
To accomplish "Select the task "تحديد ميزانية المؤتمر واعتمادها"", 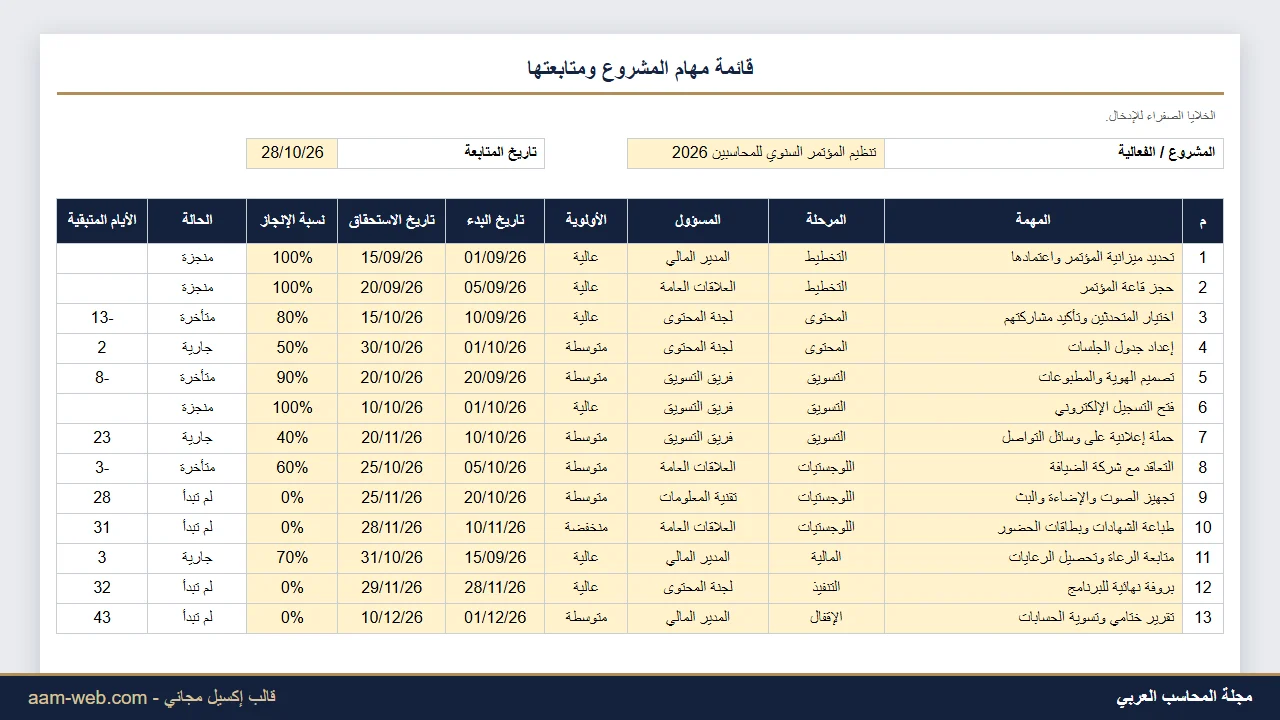I will (x=1033, y=258).
